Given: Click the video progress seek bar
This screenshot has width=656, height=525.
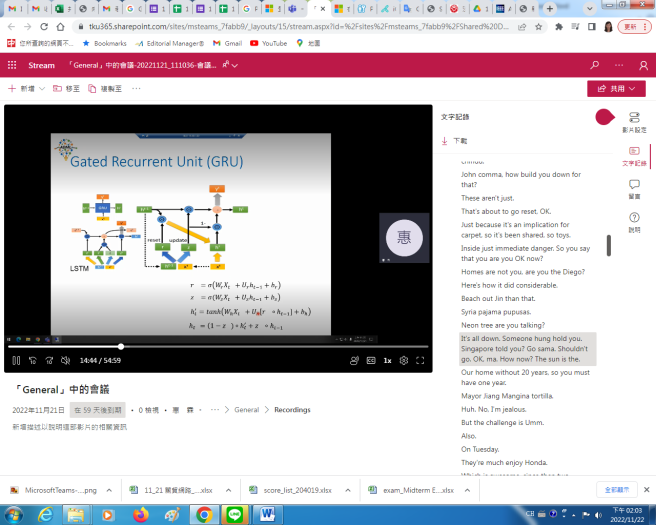Looking at the screenshot, I should [x=200, y=346].
